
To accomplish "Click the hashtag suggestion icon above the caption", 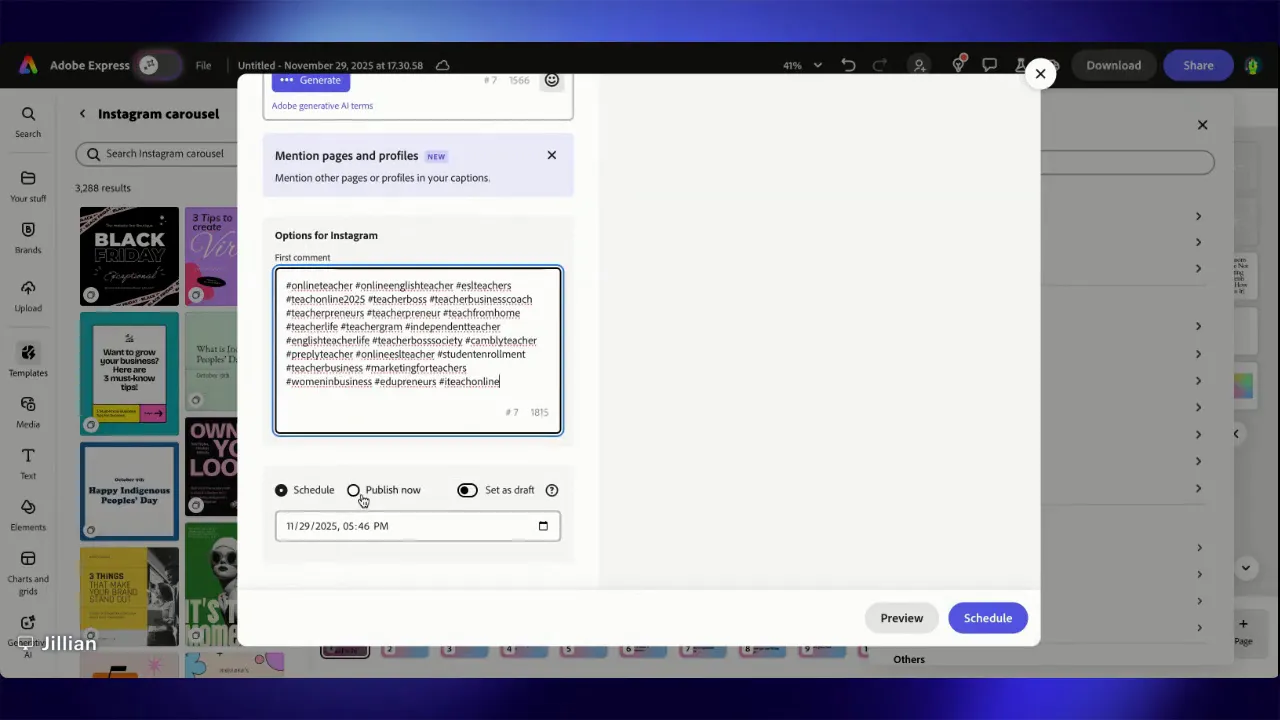I will (490, 80).
